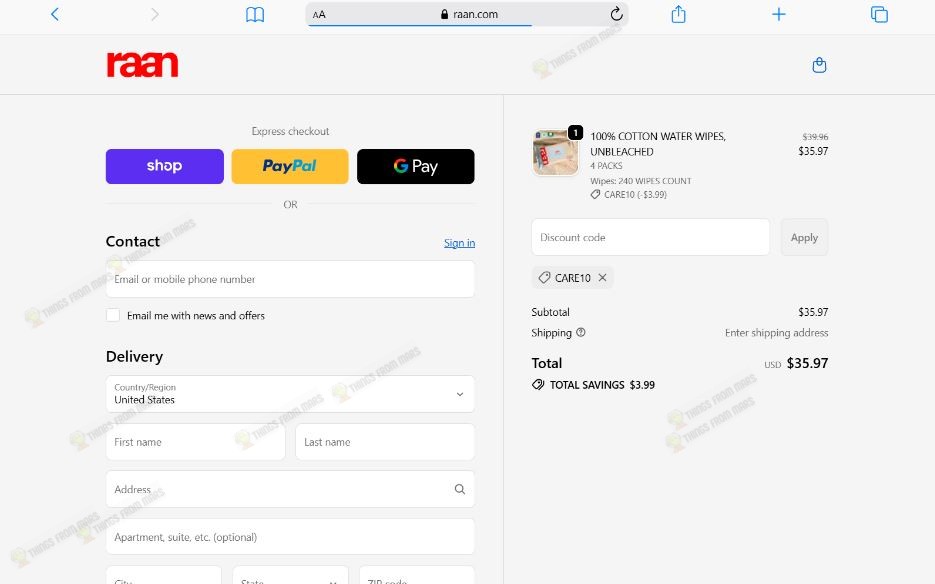Open a new tab with plus icon
Image resolution: width=935 pixels, height=584 pixels.
(x=778, y=14)
